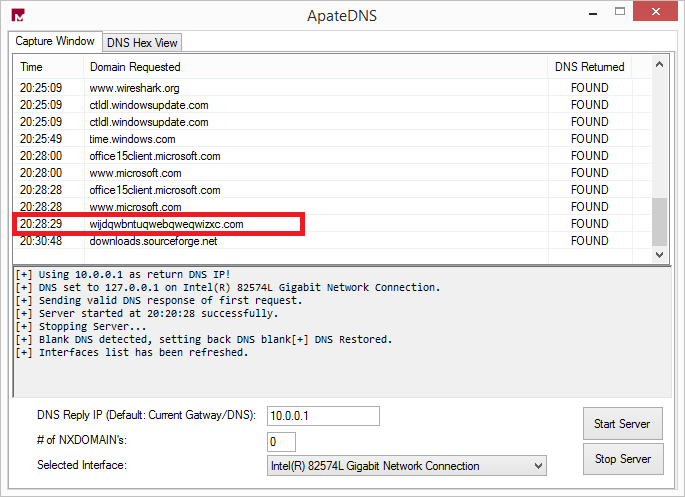Image resolution: width=685 pixels, height=497 pixels.
Task: Click the DNS Reply IP input field
Action: [323, 416]
